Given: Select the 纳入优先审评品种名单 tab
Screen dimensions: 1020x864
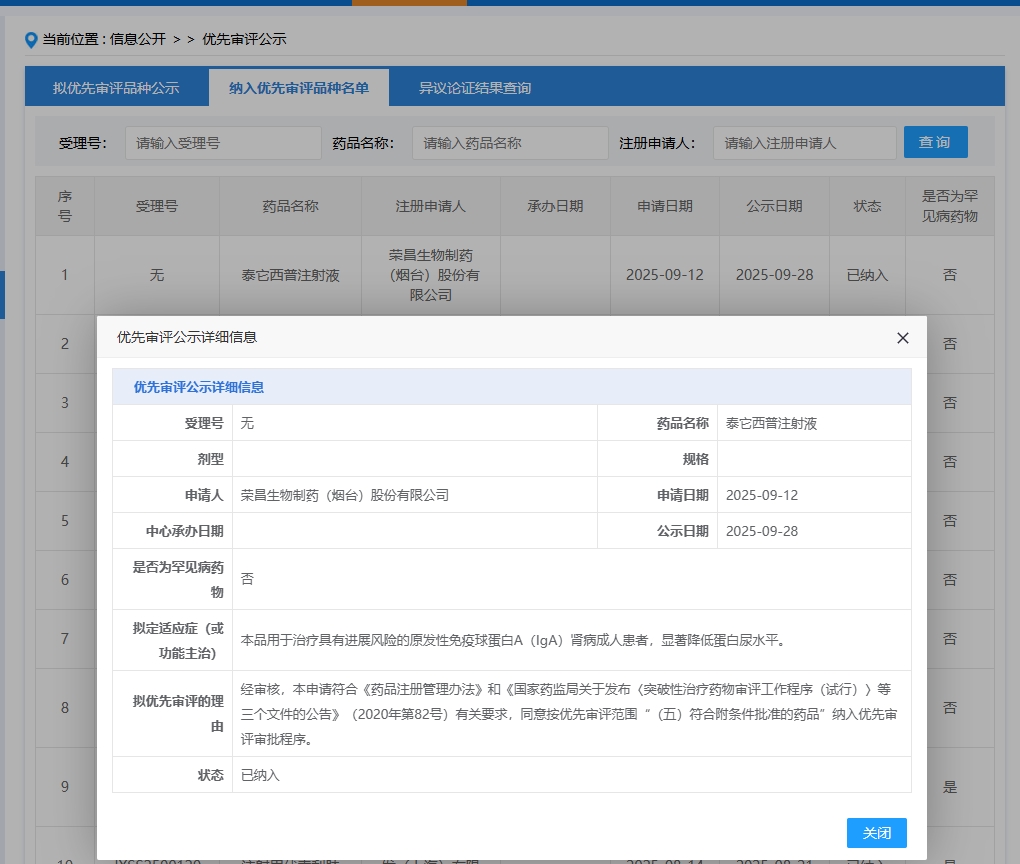Looking at the screenshot, I should pyautogui.click(x=299, y=88).
